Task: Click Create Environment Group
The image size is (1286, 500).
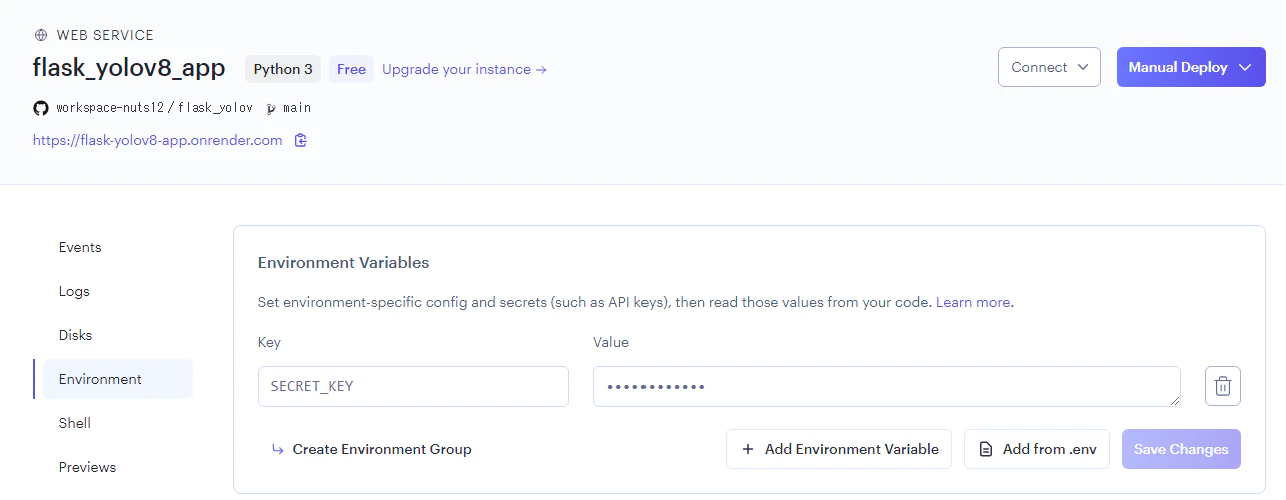Action: pyautogui.click(x=371, y=449)
